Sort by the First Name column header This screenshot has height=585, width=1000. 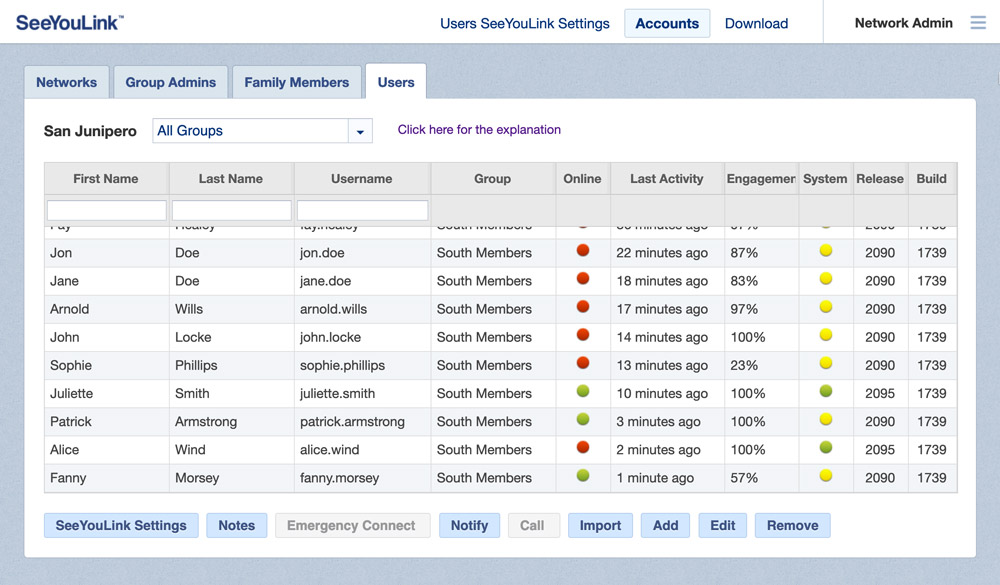tap(106, 179)
